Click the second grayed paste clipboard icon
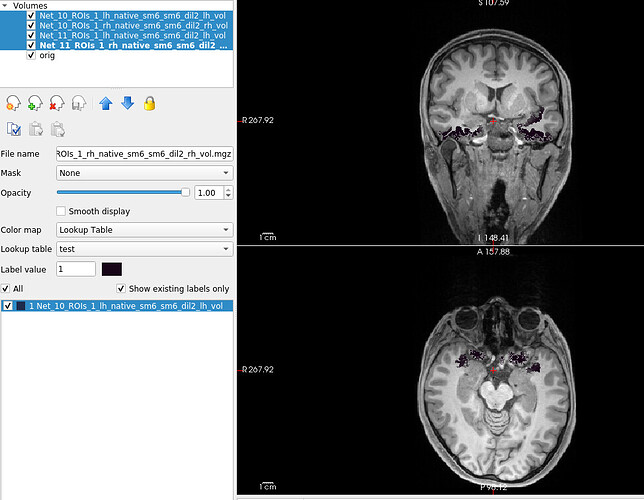Viewport: 644px width, 500px height. (58, 129)
